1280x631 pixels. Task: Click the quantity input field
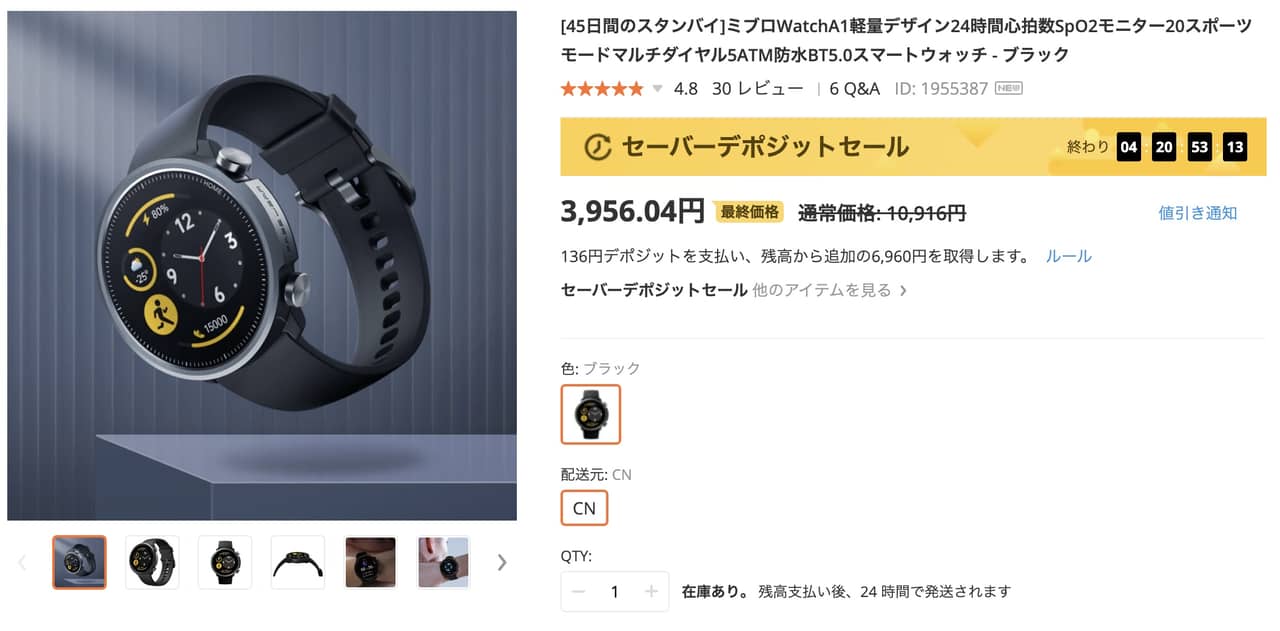coord(615,592)
